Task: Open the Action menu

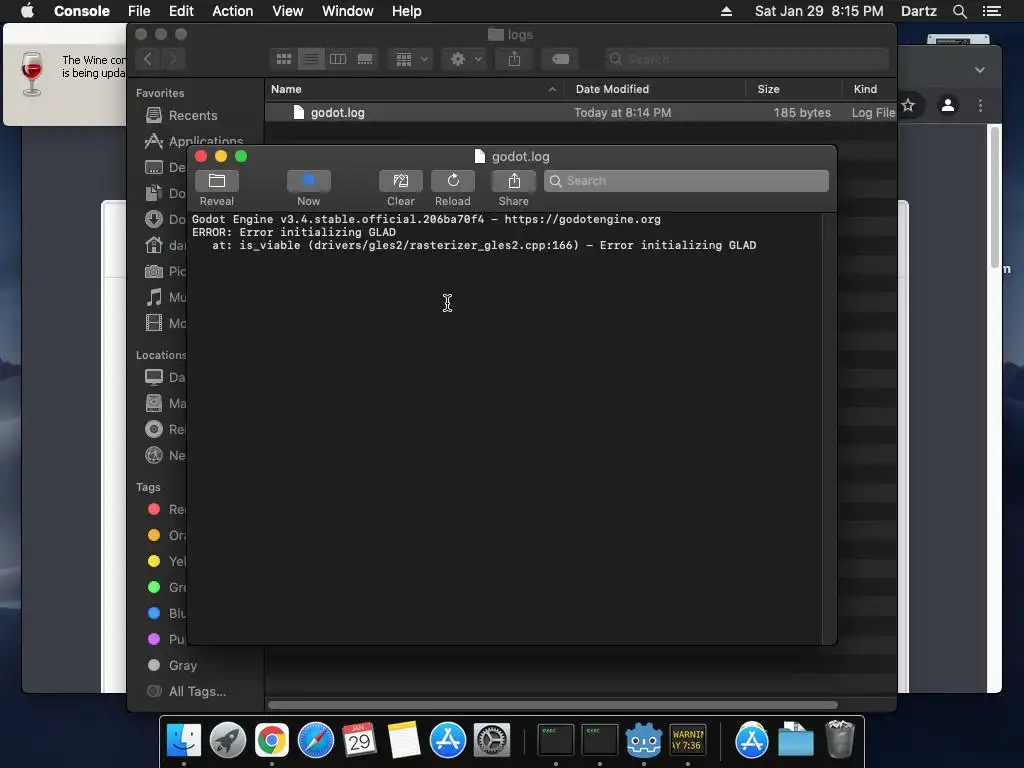Action: (232, 11)
